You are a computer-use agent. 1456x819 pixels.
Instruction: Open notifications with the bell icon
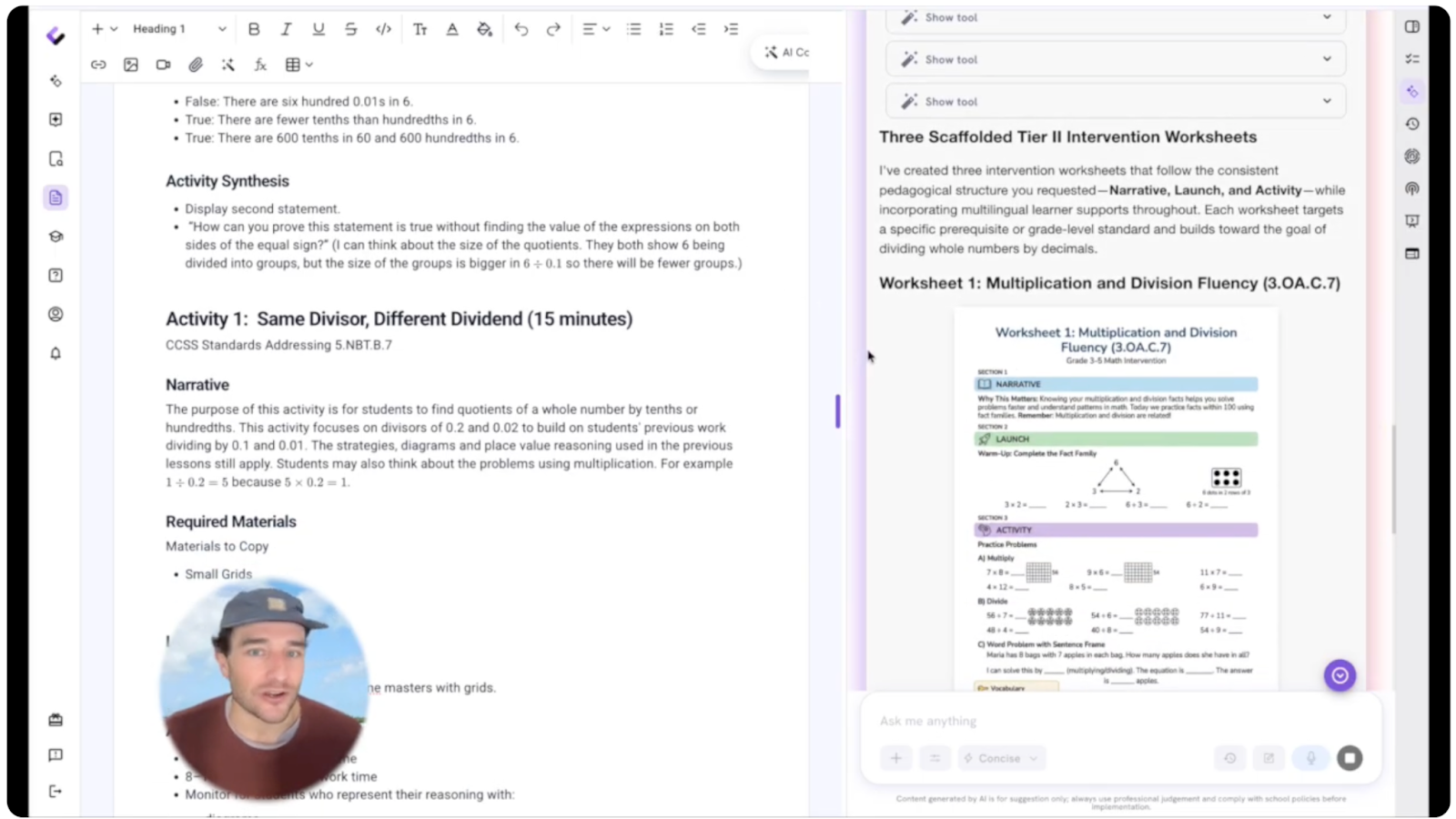pos(56,353)
